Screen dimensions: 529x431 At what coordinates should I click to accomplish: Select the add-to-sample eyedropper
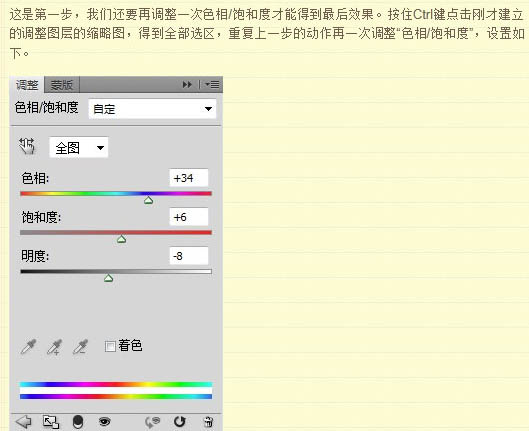(x=54, y=347)
